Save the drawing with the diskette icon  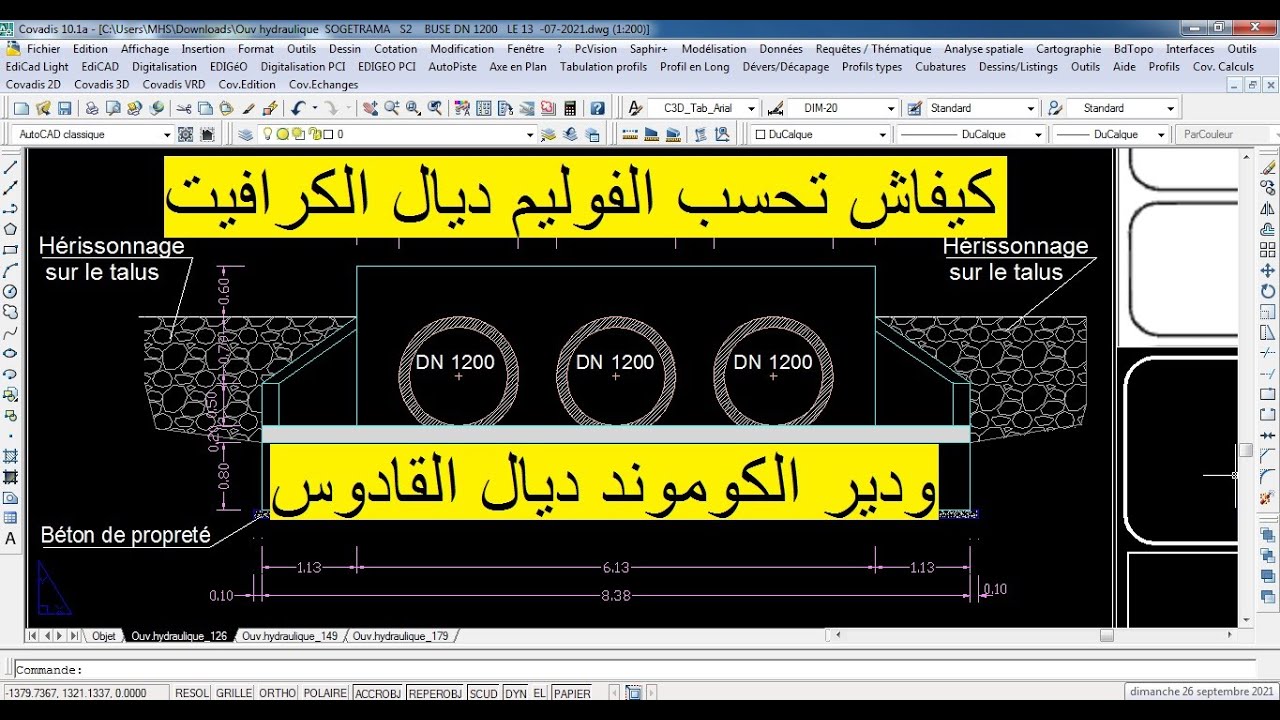click(x=65, y=108)
